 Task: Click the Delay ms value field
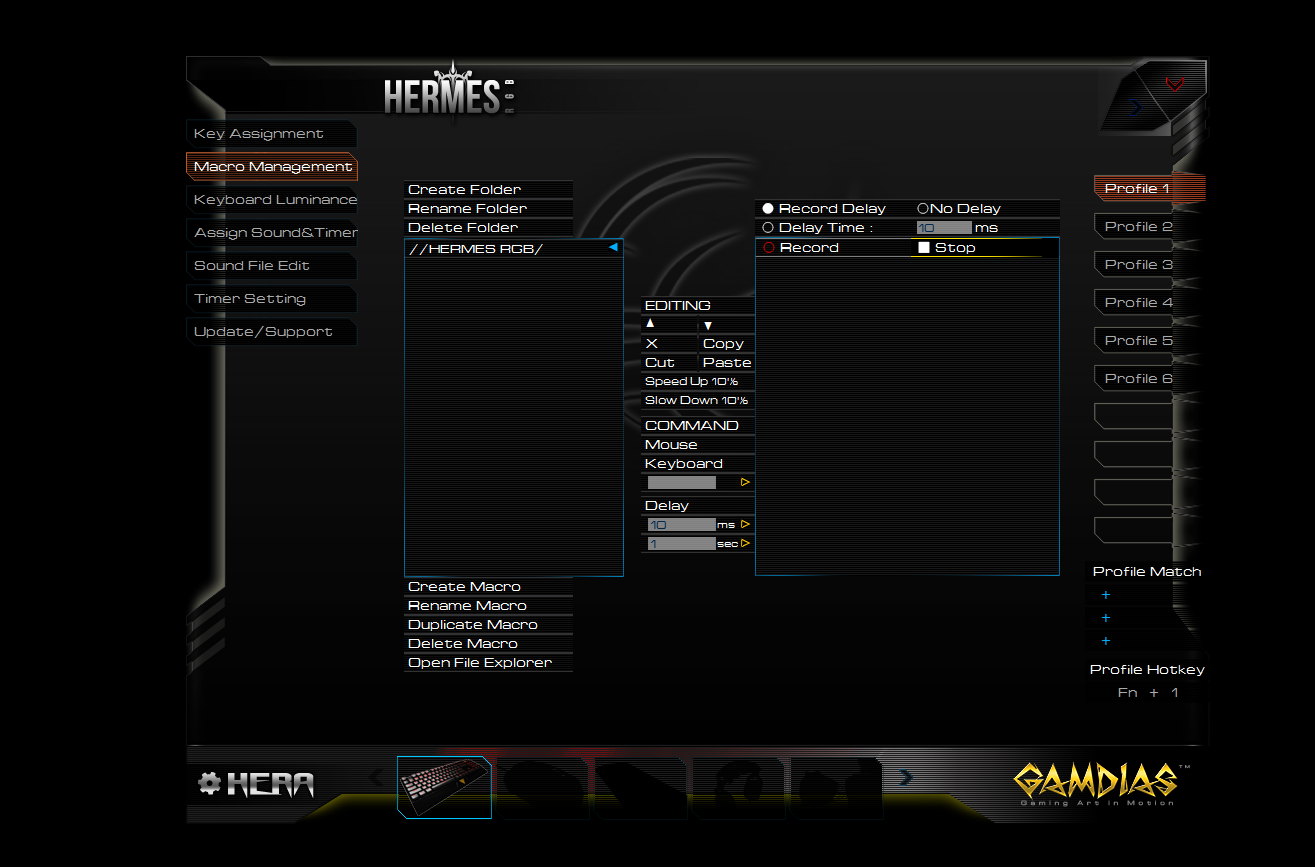click(682, 524)
